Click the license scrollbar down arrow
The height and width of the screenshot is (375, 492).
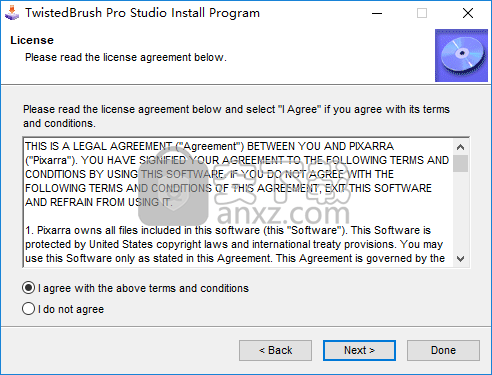[461, 259]
